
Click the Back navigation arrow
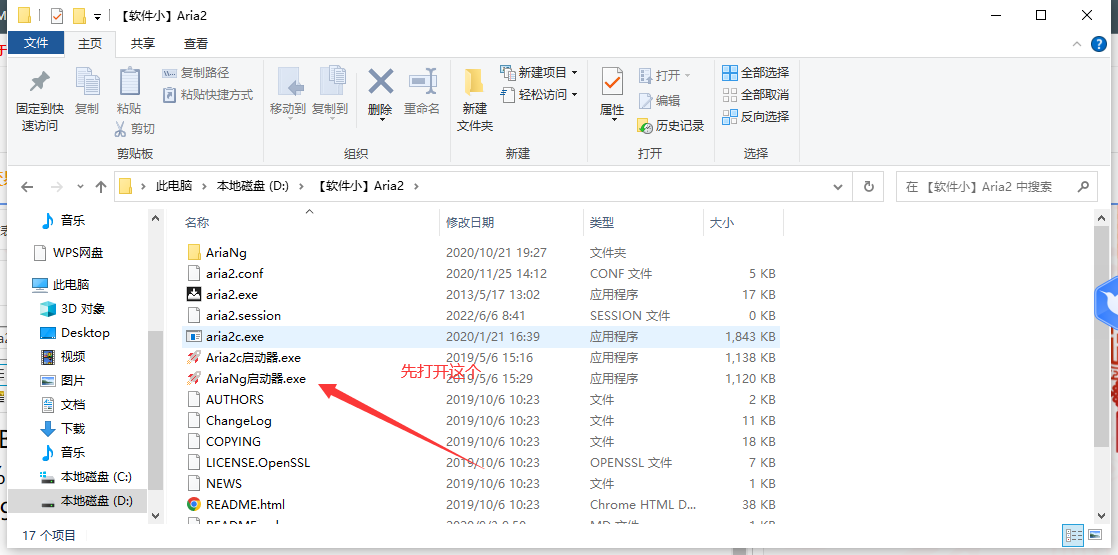pyautogui.click(x=27, y=187)
